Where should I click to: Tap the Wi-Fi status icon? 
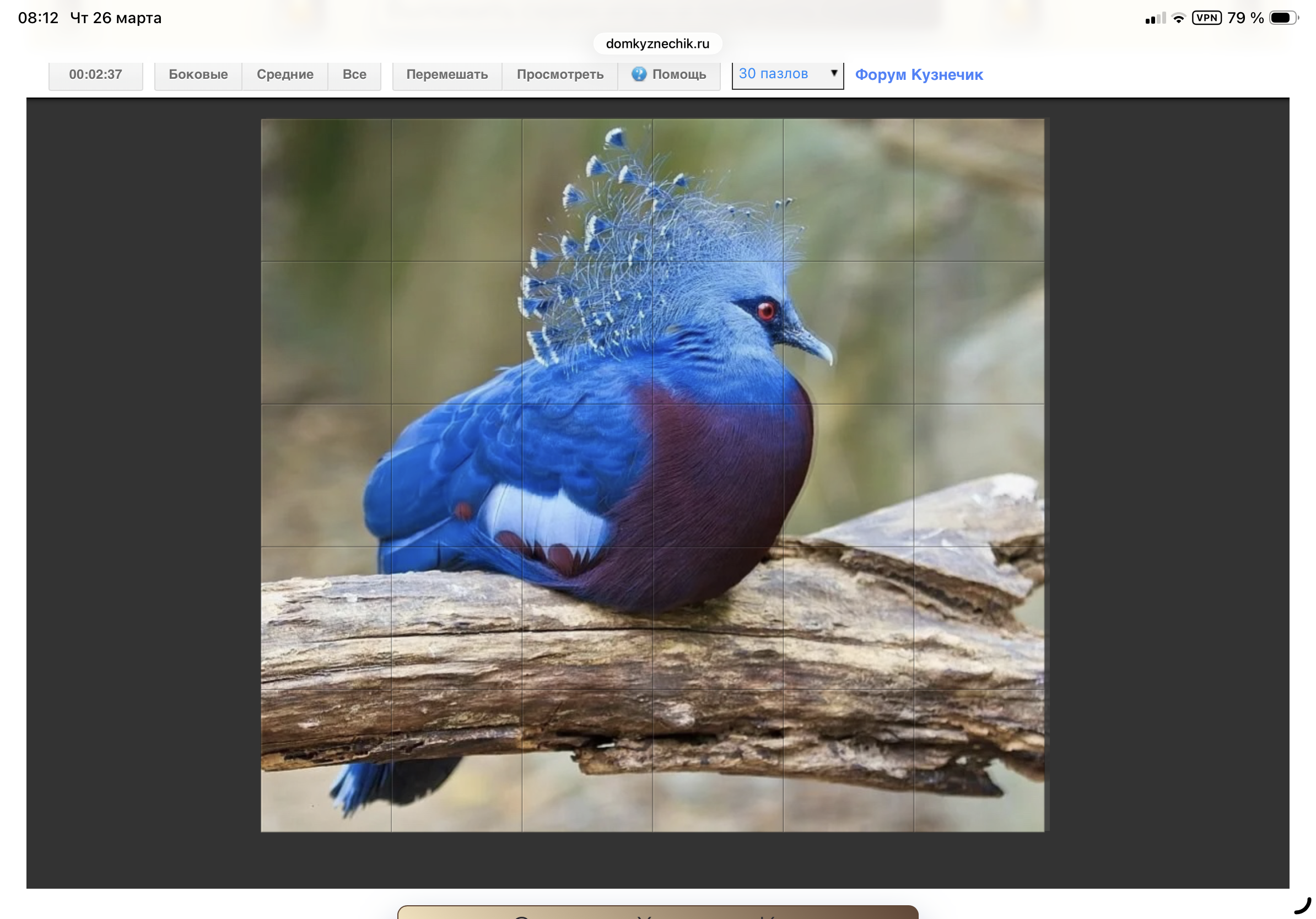pyautogui.click(x=1178, y=18)
